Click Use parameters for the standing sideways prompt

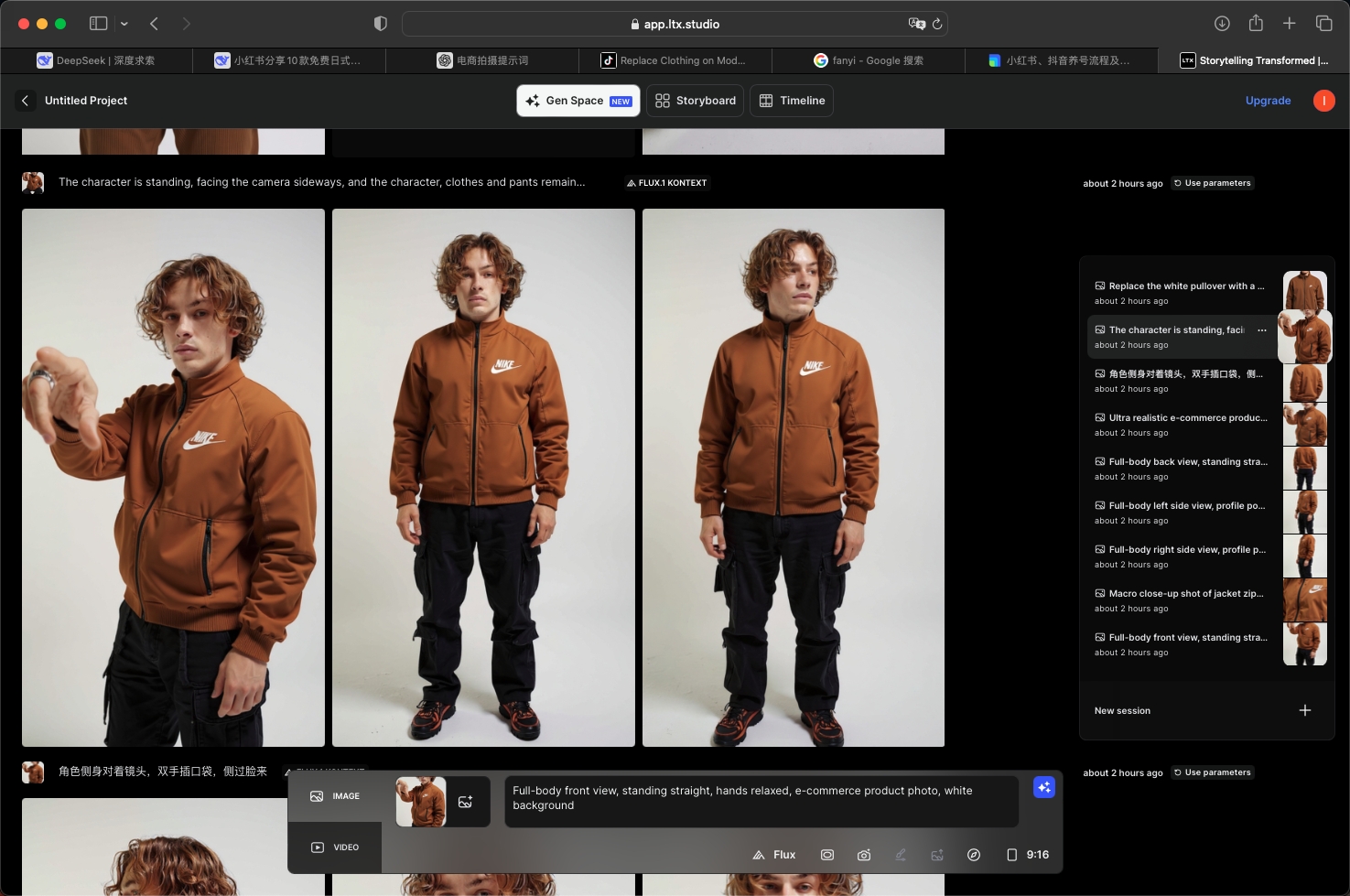1213,183
